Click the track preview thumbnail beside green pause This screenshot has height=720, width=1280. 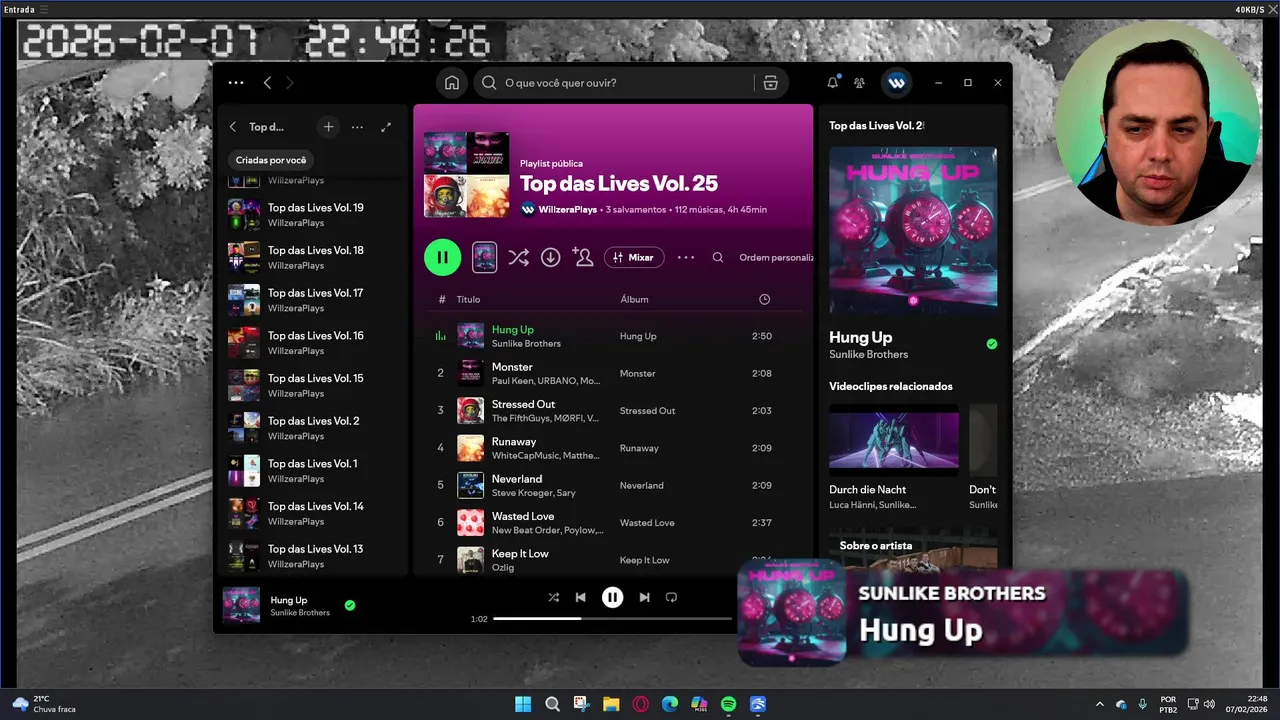(484, 257)
